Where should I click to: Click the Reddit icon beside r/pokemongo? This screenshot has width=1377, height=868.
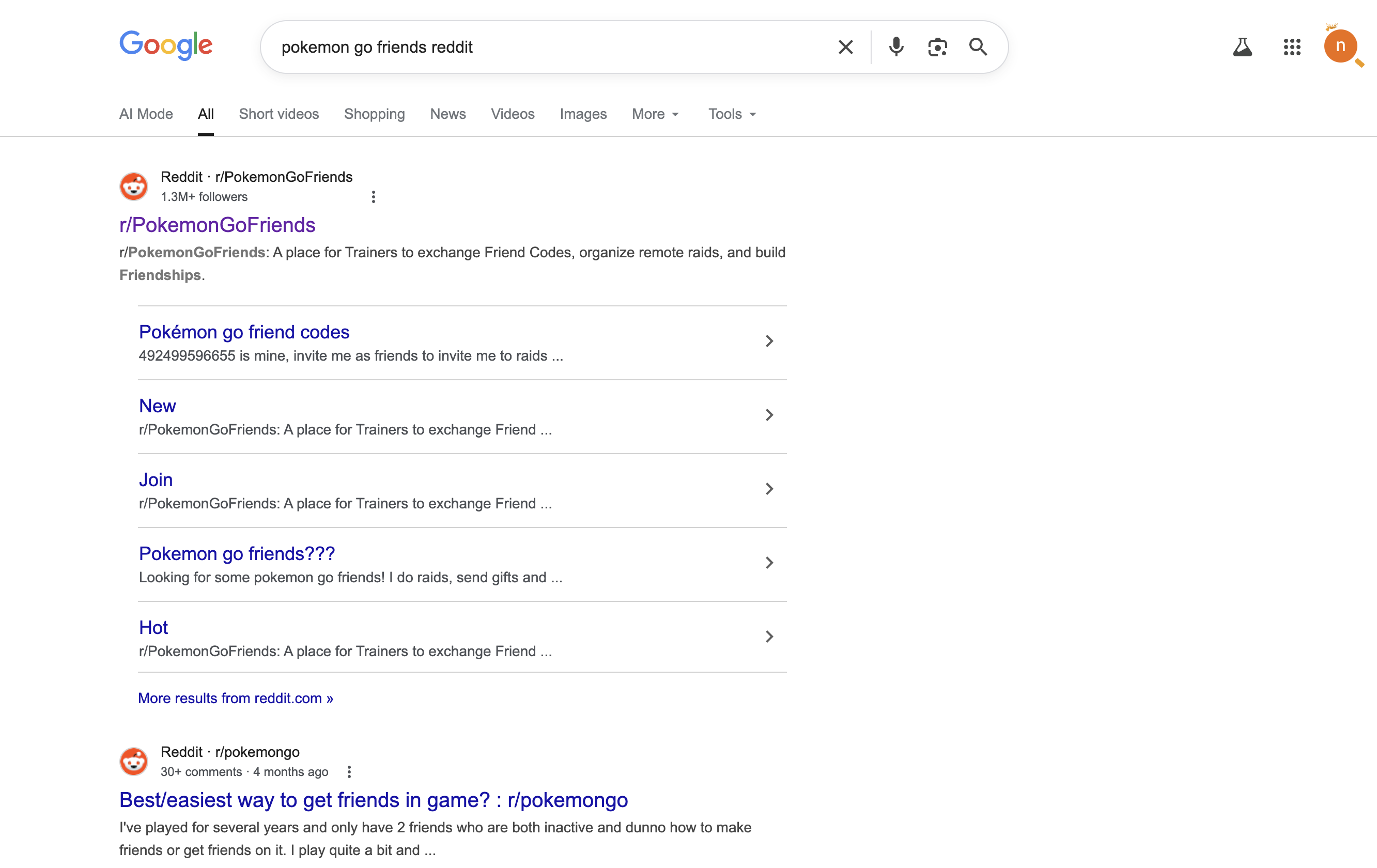(x=134, y=761)
